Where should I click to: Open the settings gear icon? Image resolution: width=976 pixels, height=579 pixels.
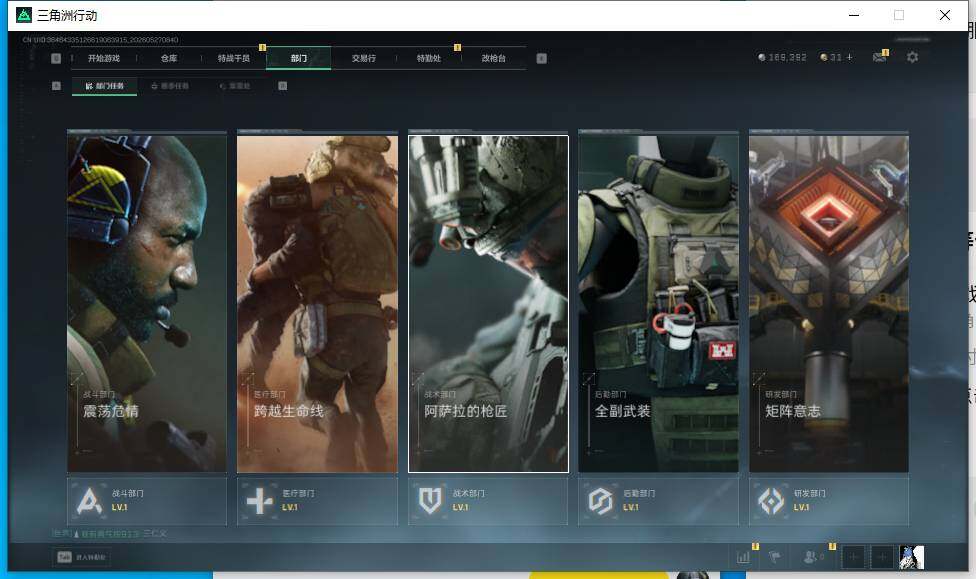click(x=913, y=57)
